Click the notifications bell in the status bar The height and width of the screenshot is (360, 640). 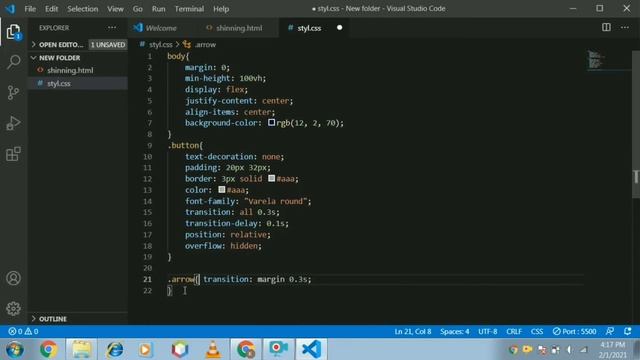click(628, 331)
